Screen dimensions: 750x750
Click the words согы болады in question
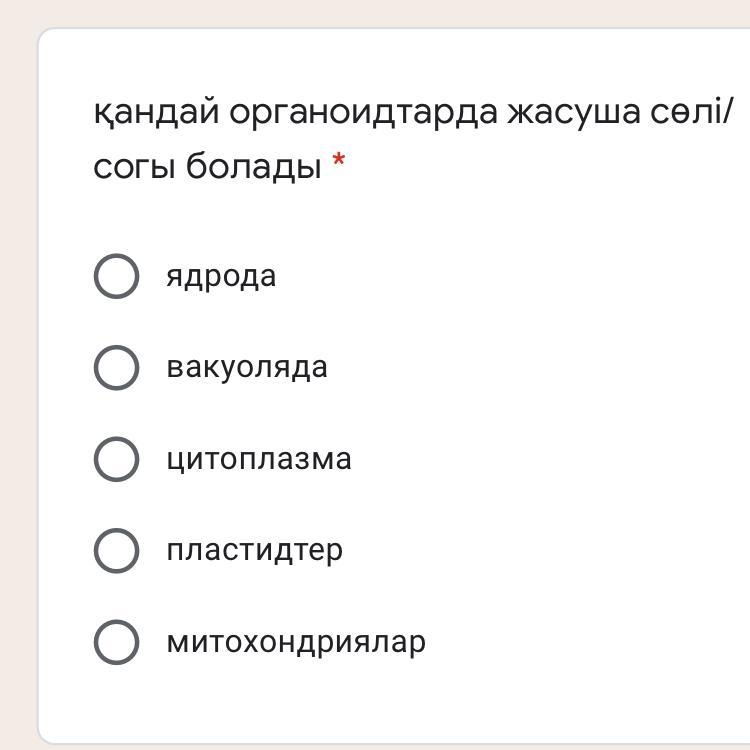coord(207,166)
